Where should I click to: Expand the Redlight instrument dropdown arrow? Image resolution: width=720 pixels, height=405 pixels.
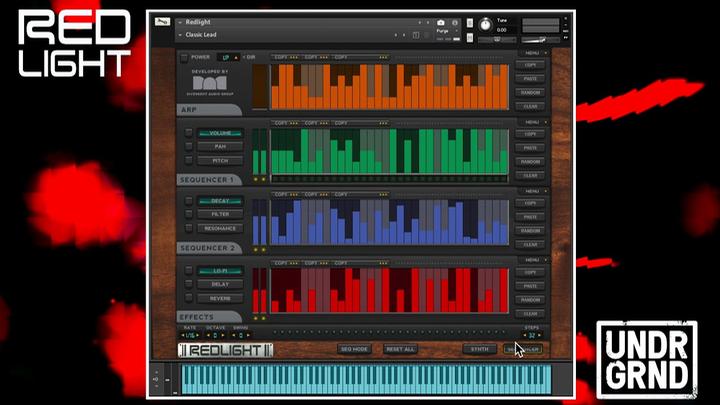click(180, 22)
